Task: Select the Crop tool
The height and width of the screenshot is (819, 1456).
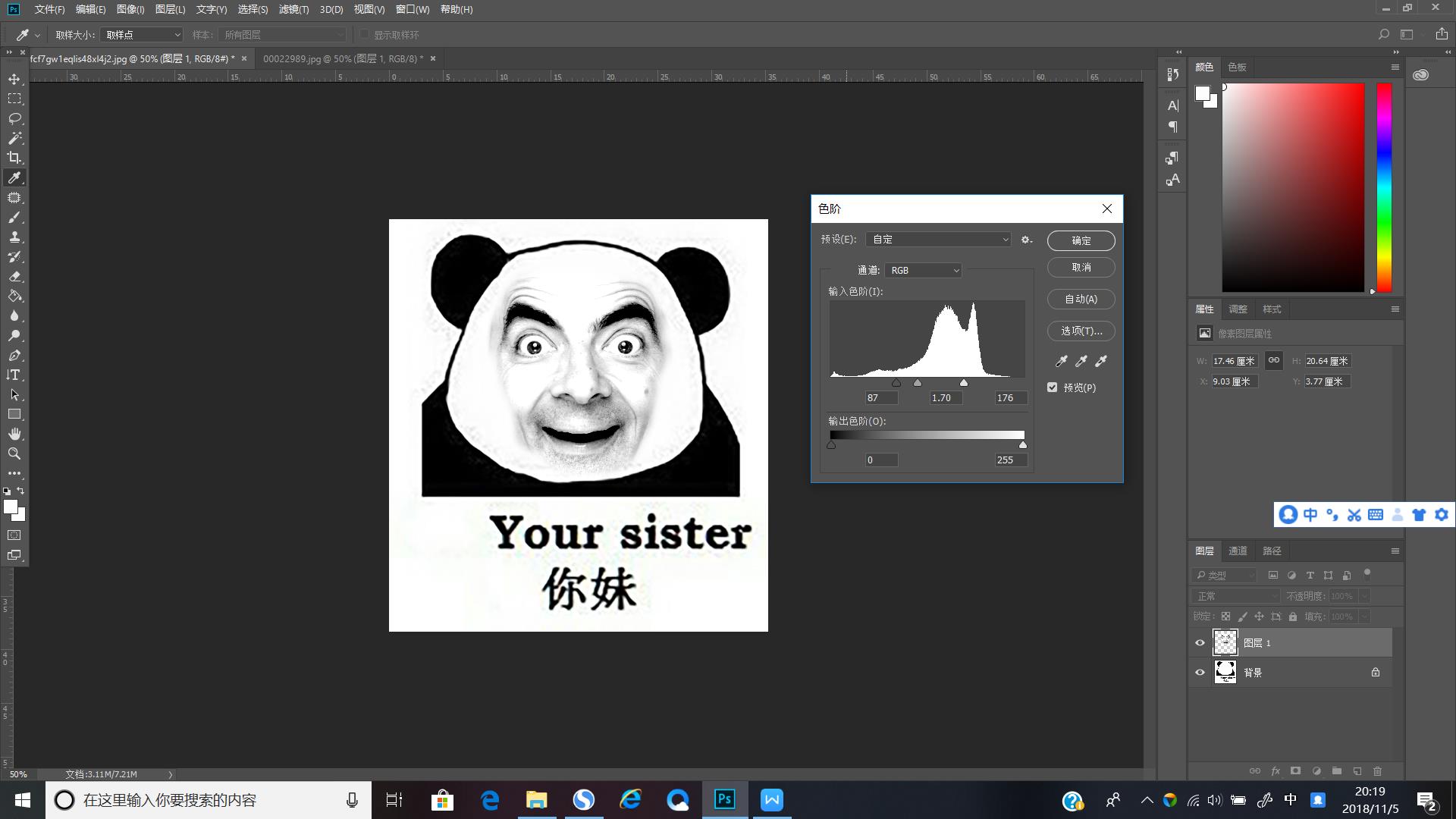Action: click(14, 158)
